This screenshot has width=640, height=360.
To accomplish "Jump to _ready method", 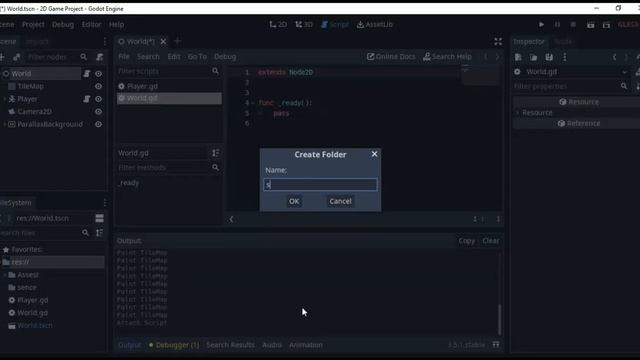I will pyautogui.click(x=129, y=183).
